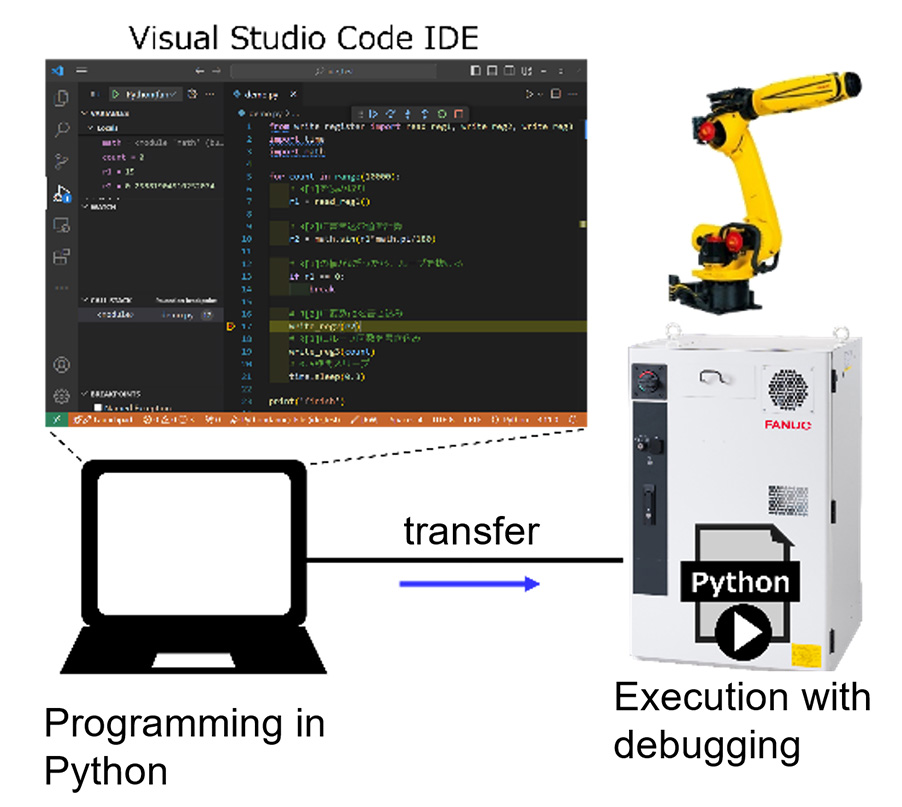This screenshot has height=807, width=902.
Task: Open the Source Control view
Action: tap(61, 161)
